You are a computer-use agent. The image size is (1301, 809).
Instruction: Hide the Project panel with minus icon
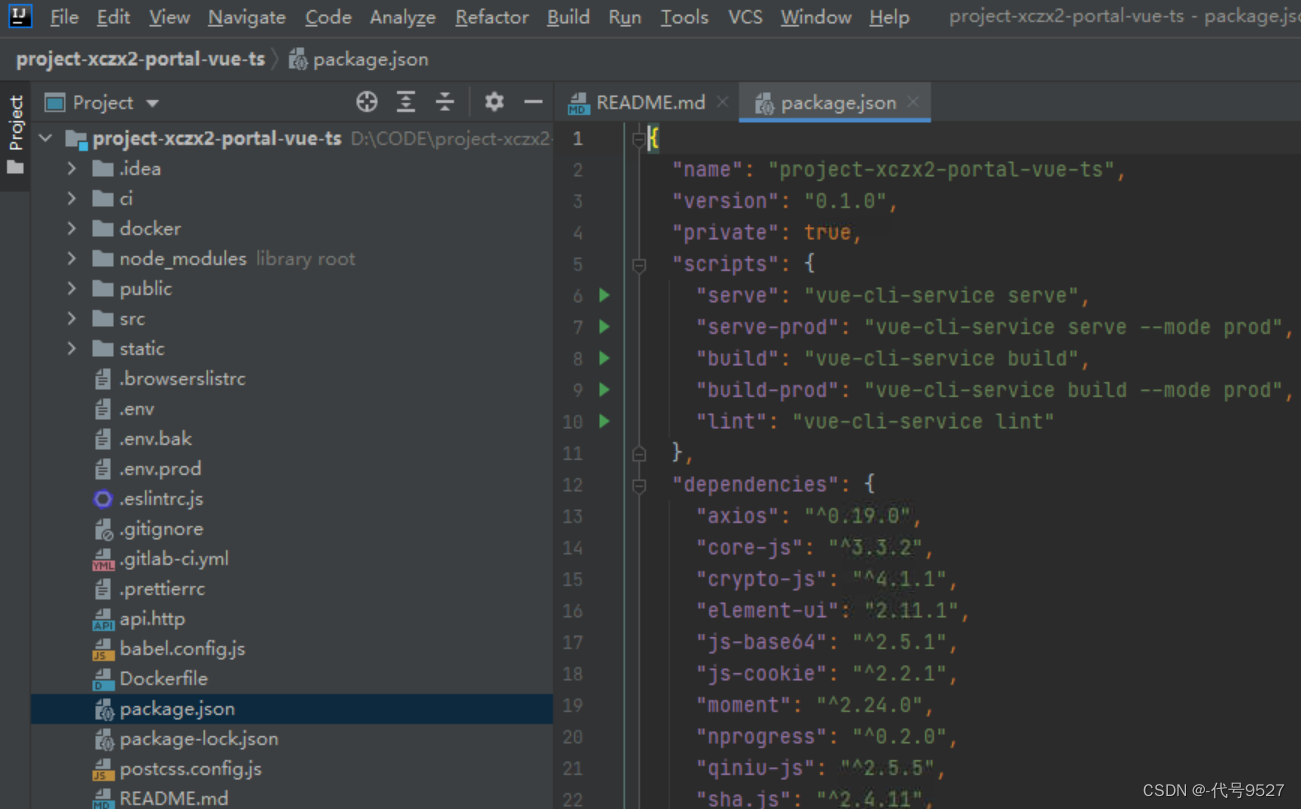coord(533,102)
